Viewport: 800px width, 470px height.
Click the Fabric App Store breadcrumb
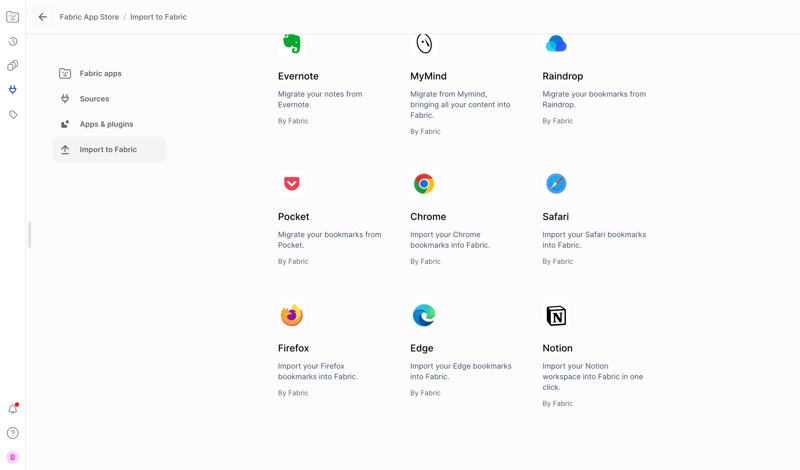pyautogui.click(x=89, y=17)
